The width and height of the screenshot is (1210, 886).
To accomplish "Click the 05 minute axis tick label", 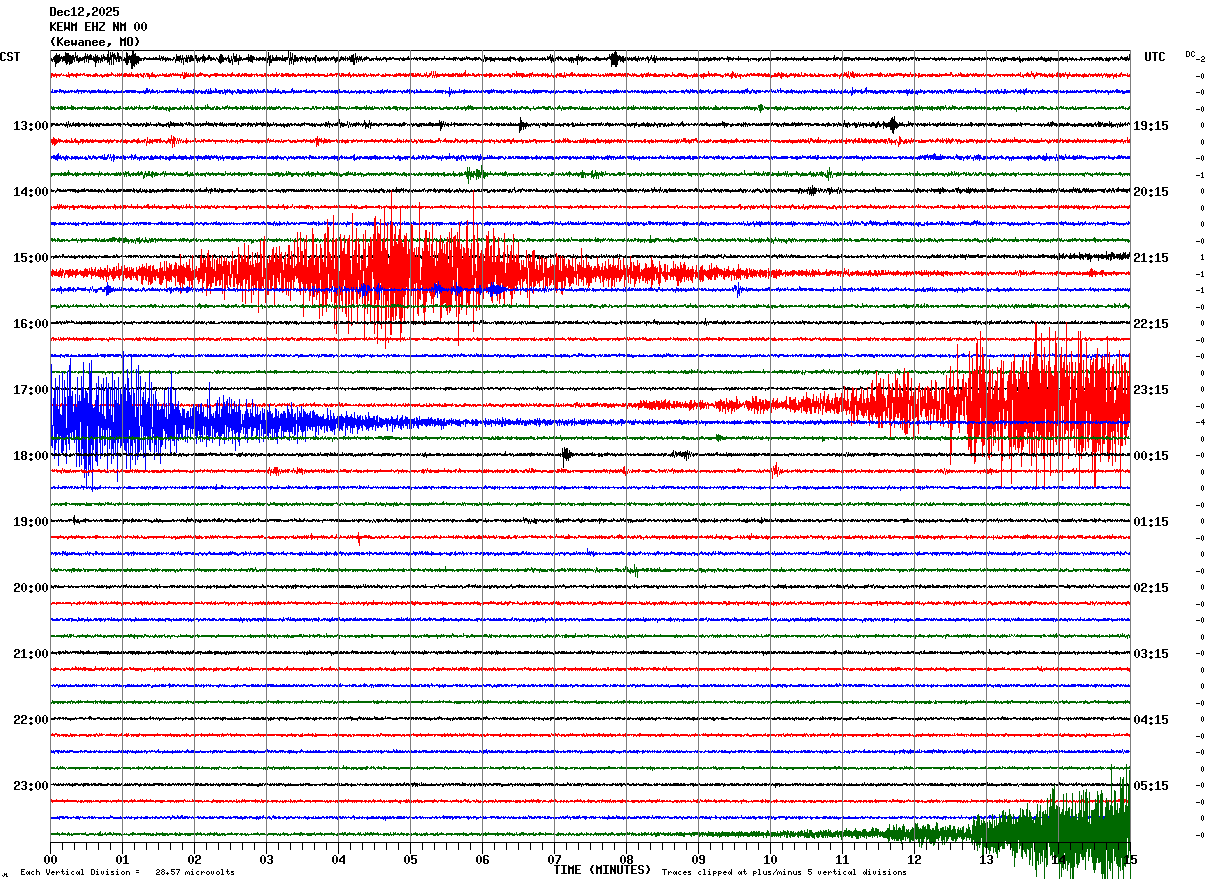I will pyautogui.click(x=411, y=860).
